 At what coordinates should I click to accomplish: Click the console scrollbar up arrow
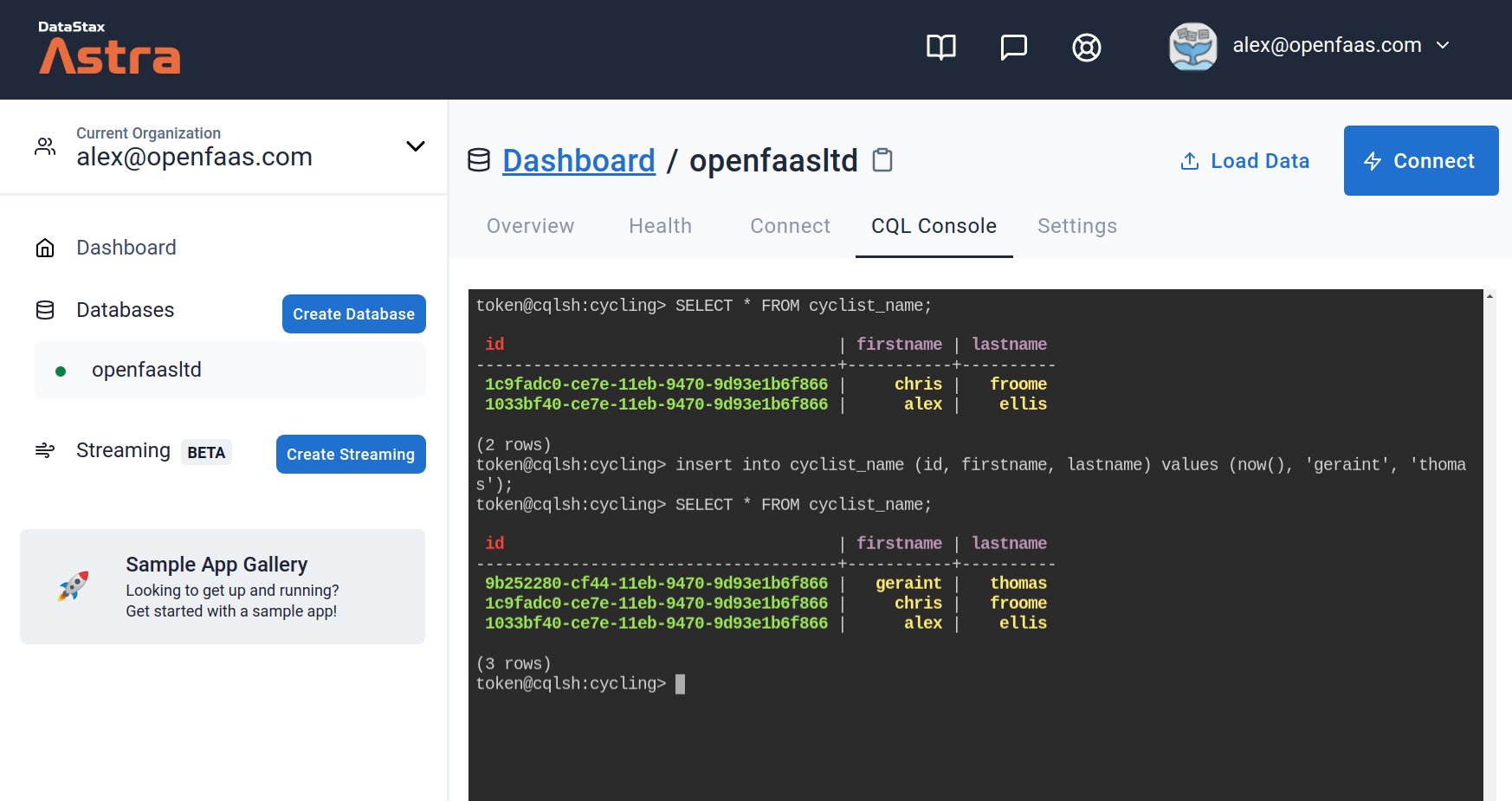(1489, 296)
